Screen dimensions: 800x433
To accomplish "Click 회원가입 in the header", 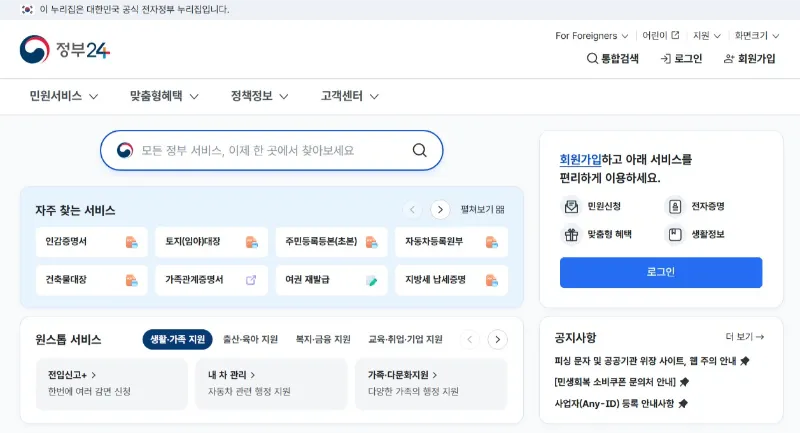I will click(749, 59).
